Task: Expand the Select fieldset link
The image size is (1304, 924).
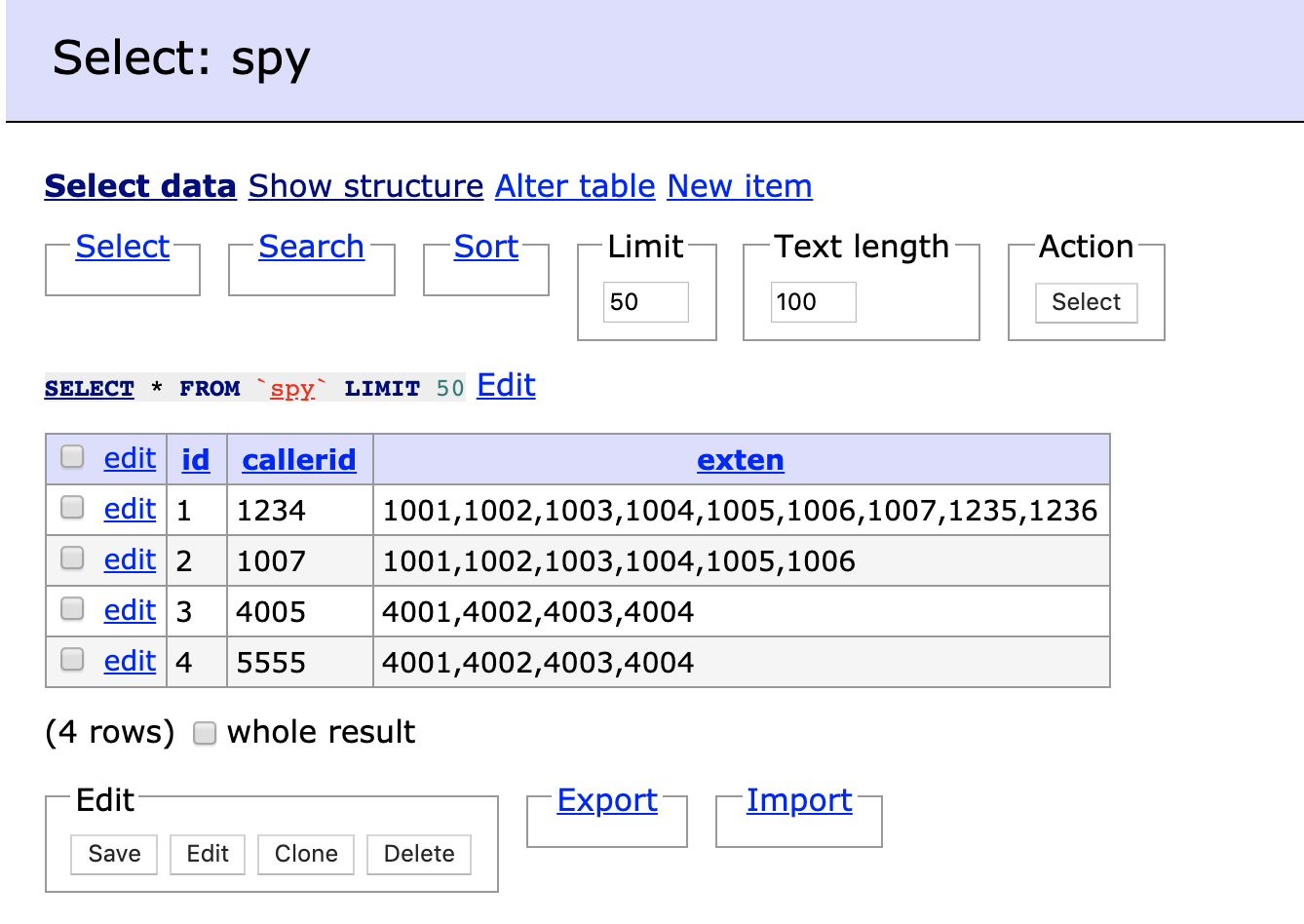Action: (123, 247)
